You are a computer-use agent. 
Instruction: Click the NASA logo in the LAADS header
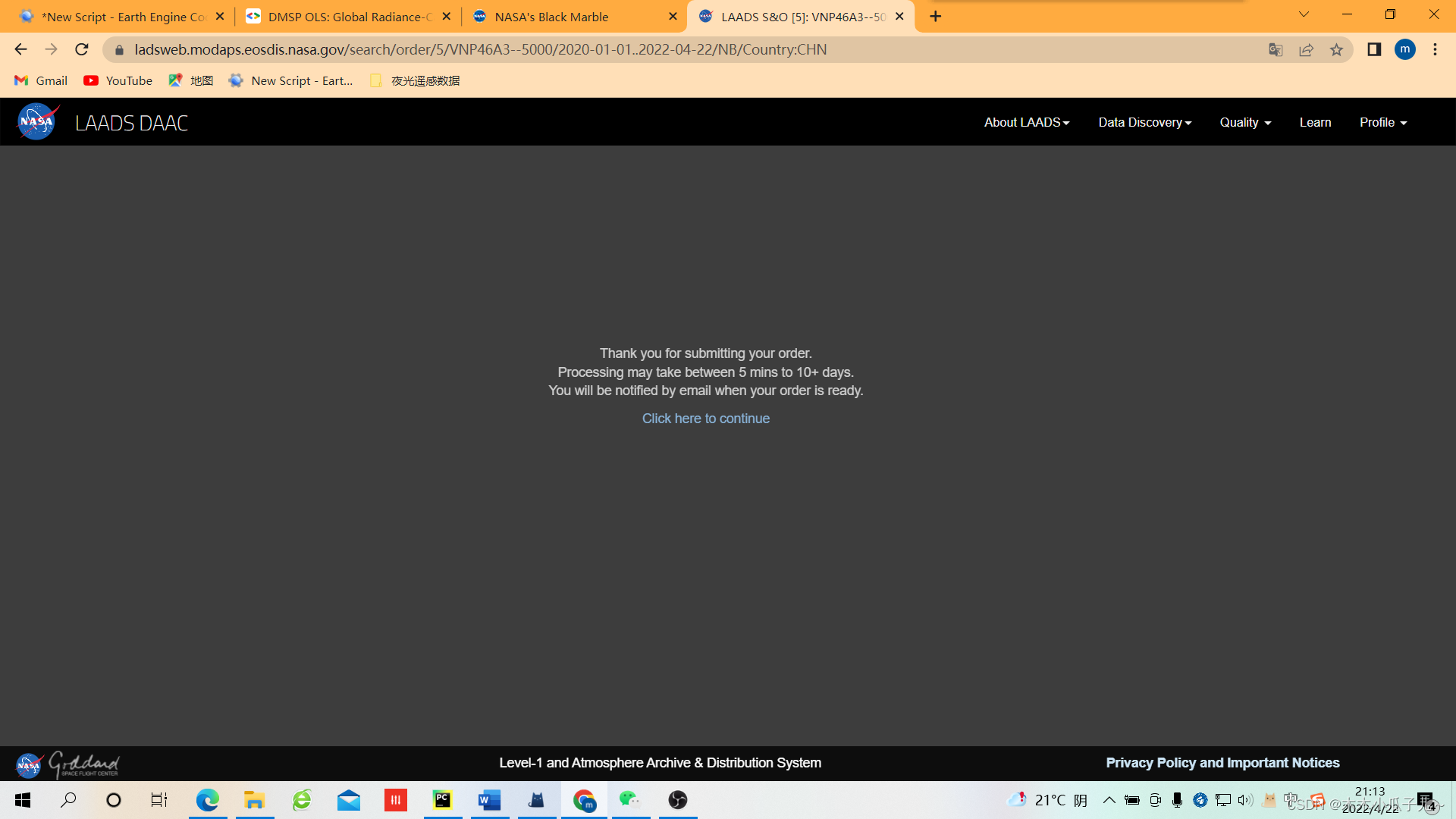(36, 122)
